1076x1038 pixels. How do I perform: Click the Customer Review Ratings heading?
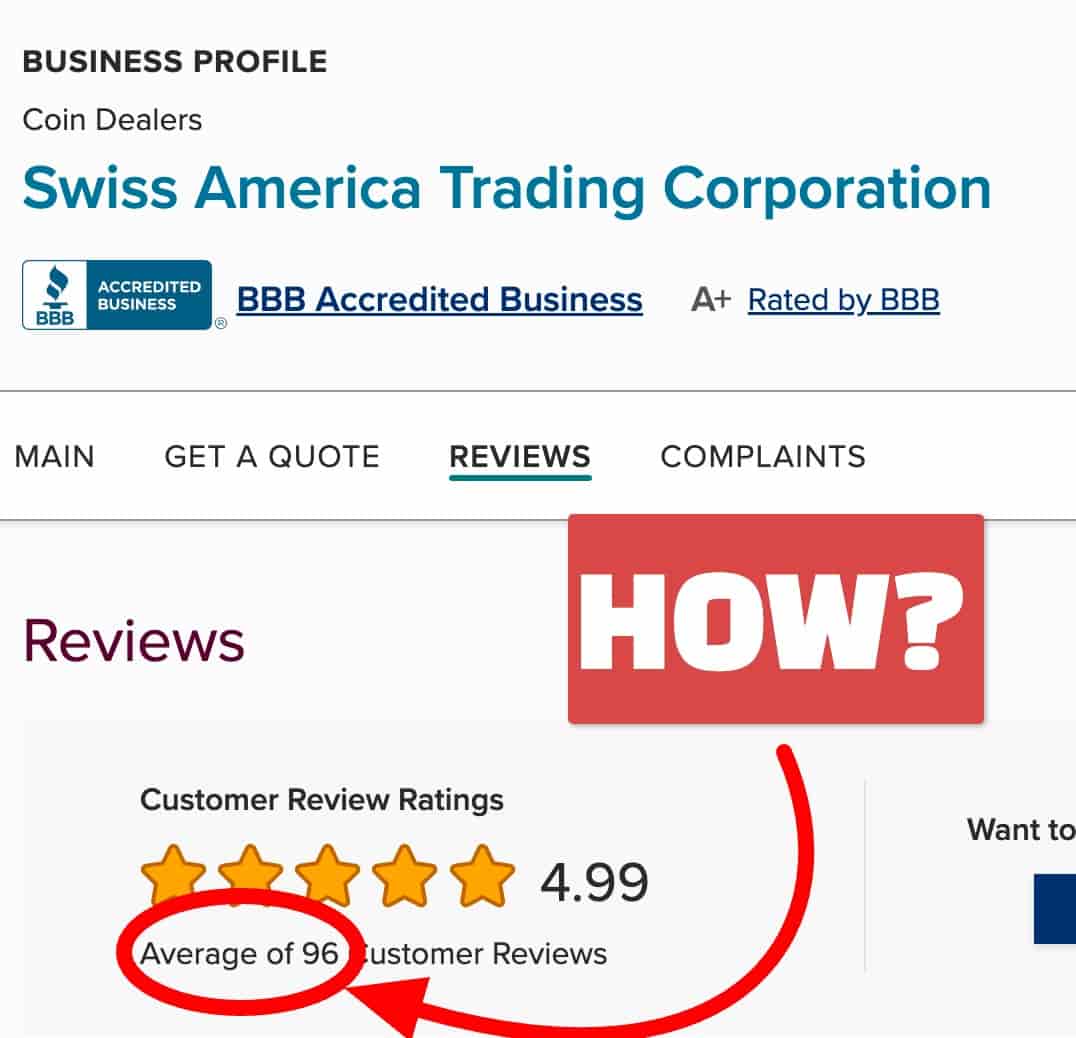tap(323, 800)
